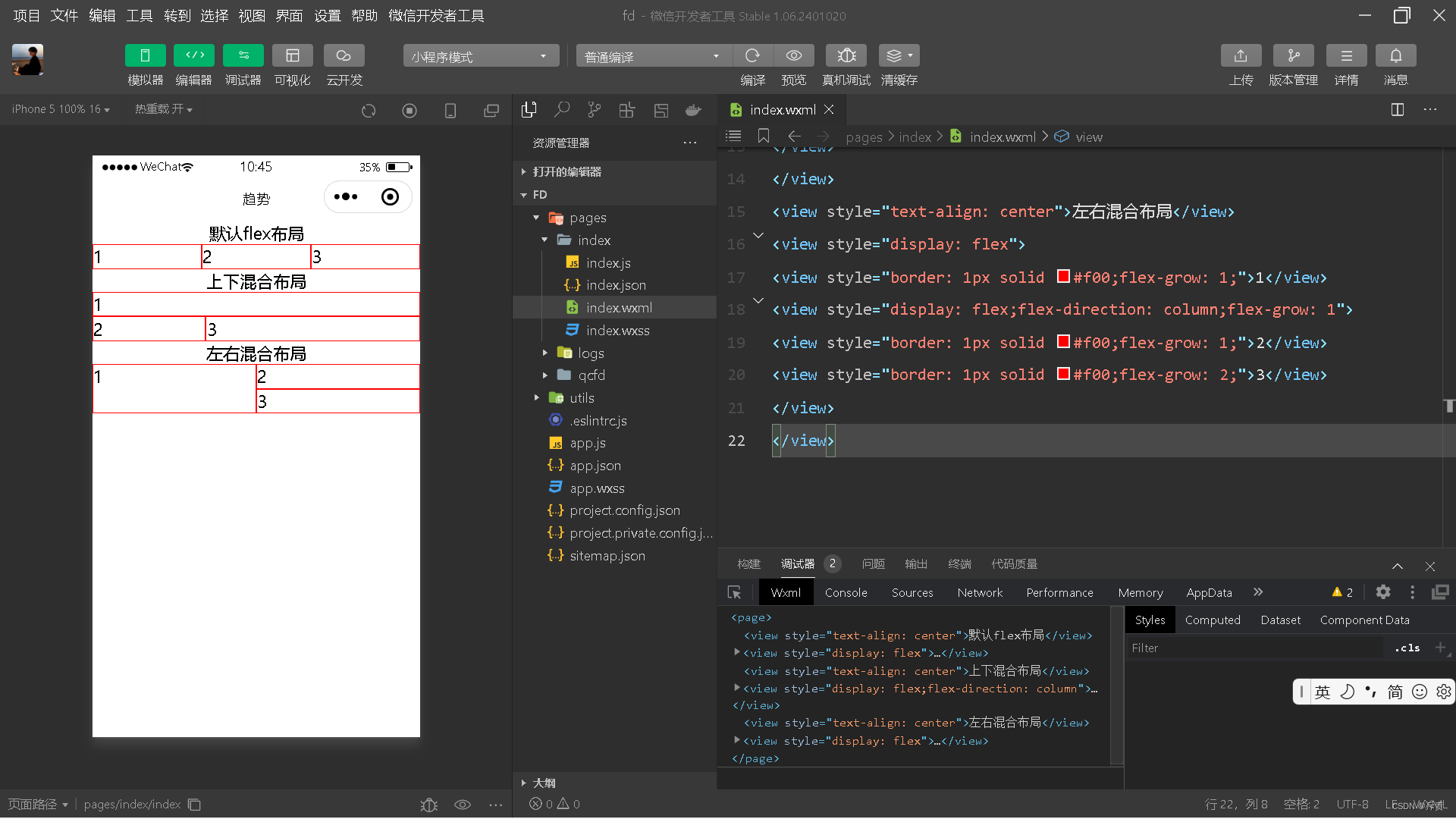Open the 小程序模式 mode dropdown

tap(481, 56)
